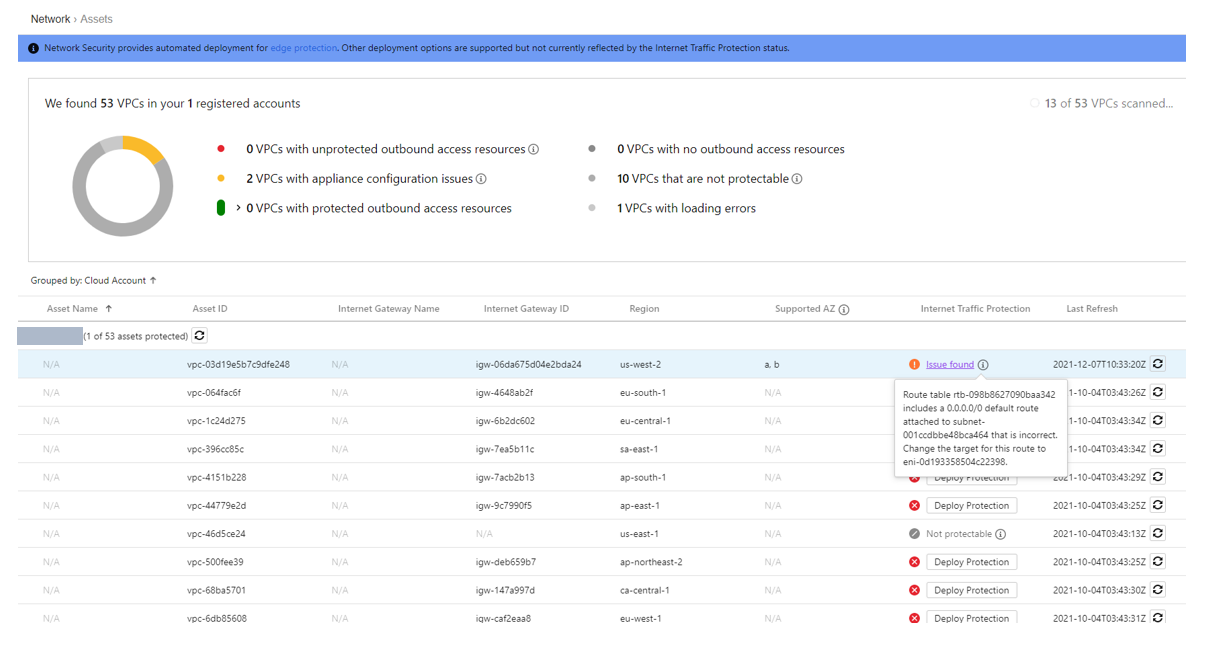
Task: Deploy Protection for vpc-500fee39
Action: [971, 562]
